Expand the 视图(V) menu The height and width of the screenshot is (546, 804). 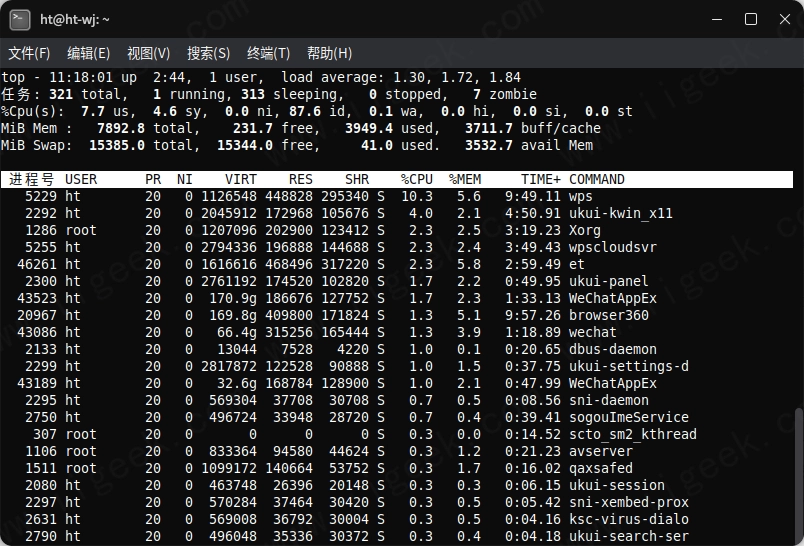148,53
